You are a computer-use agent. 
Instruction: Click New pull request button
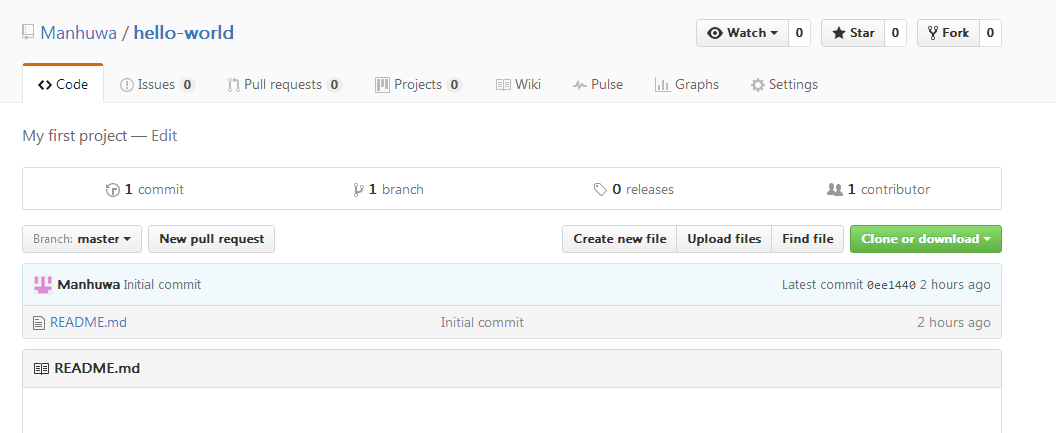[x=211, y=239]
